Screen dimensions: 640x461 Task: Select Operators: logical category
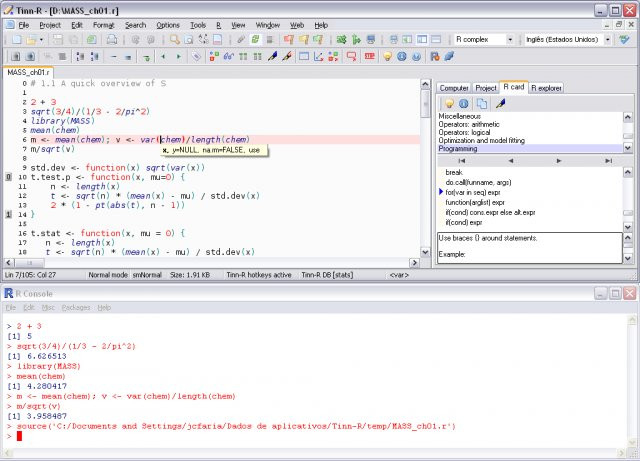pyautogui.click(x=530, y=133)
